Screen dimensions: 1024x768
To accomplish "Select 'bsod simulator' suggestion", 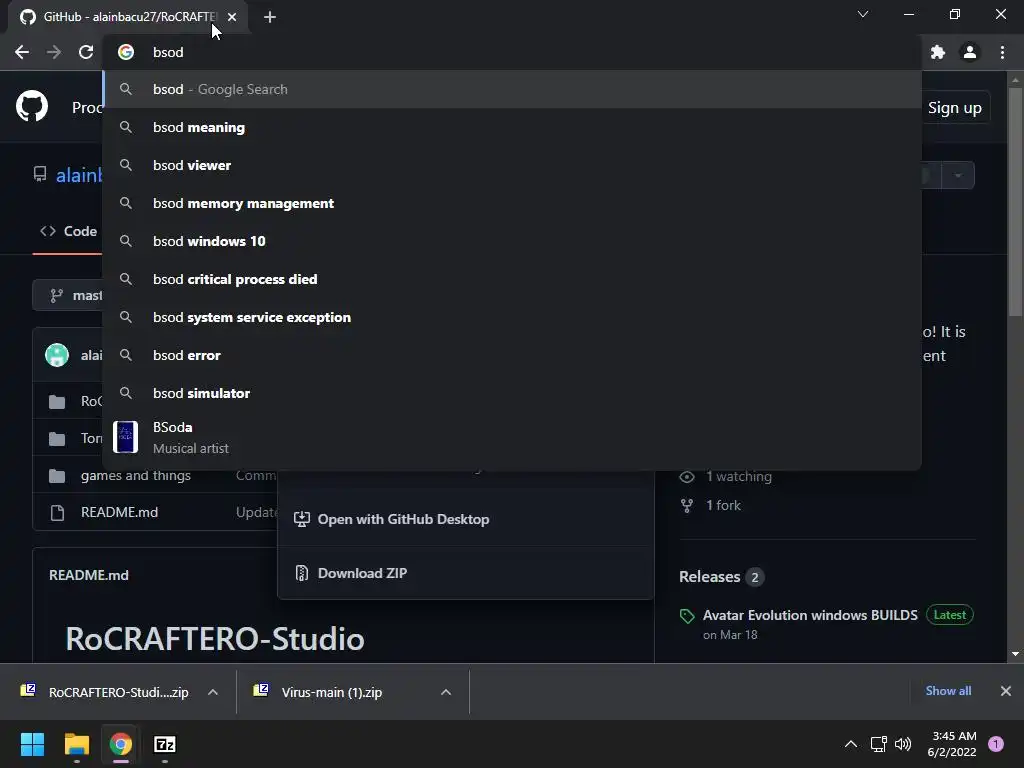I will pyautogui.click(x=512, y=393).
